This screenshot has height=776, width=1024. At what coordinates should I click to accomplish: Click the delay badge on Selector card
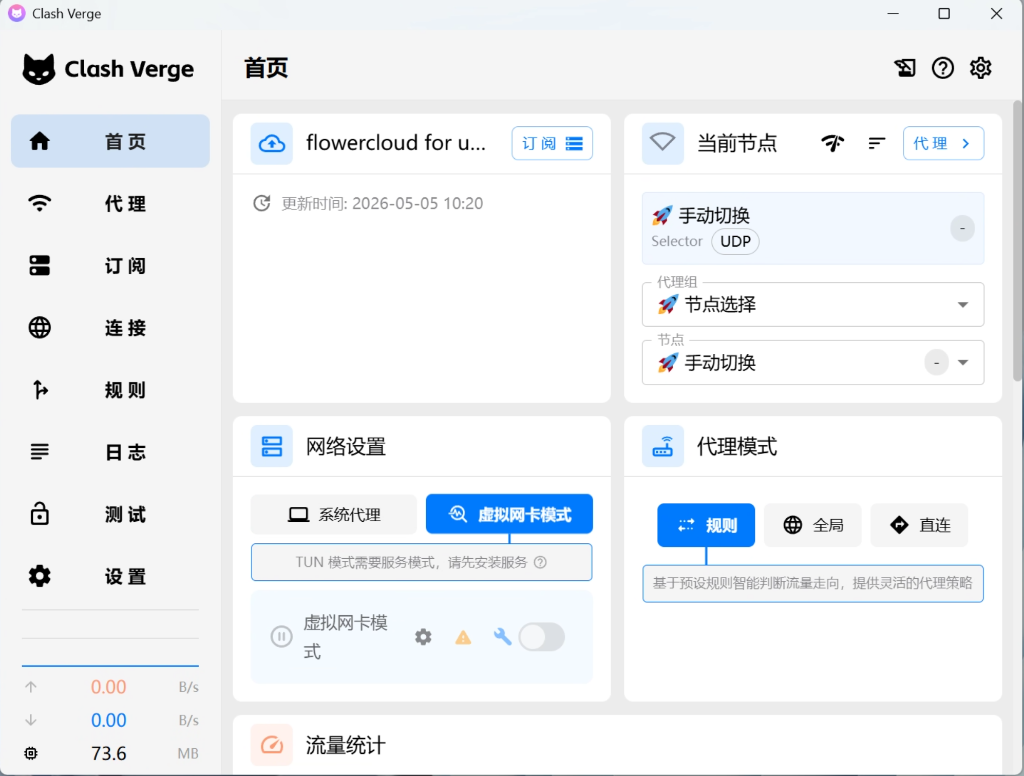[x=962, y=229]
